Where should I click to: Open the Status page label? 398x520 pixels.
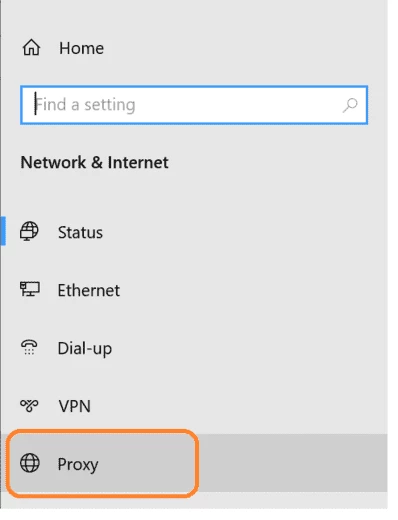(80, 232)
